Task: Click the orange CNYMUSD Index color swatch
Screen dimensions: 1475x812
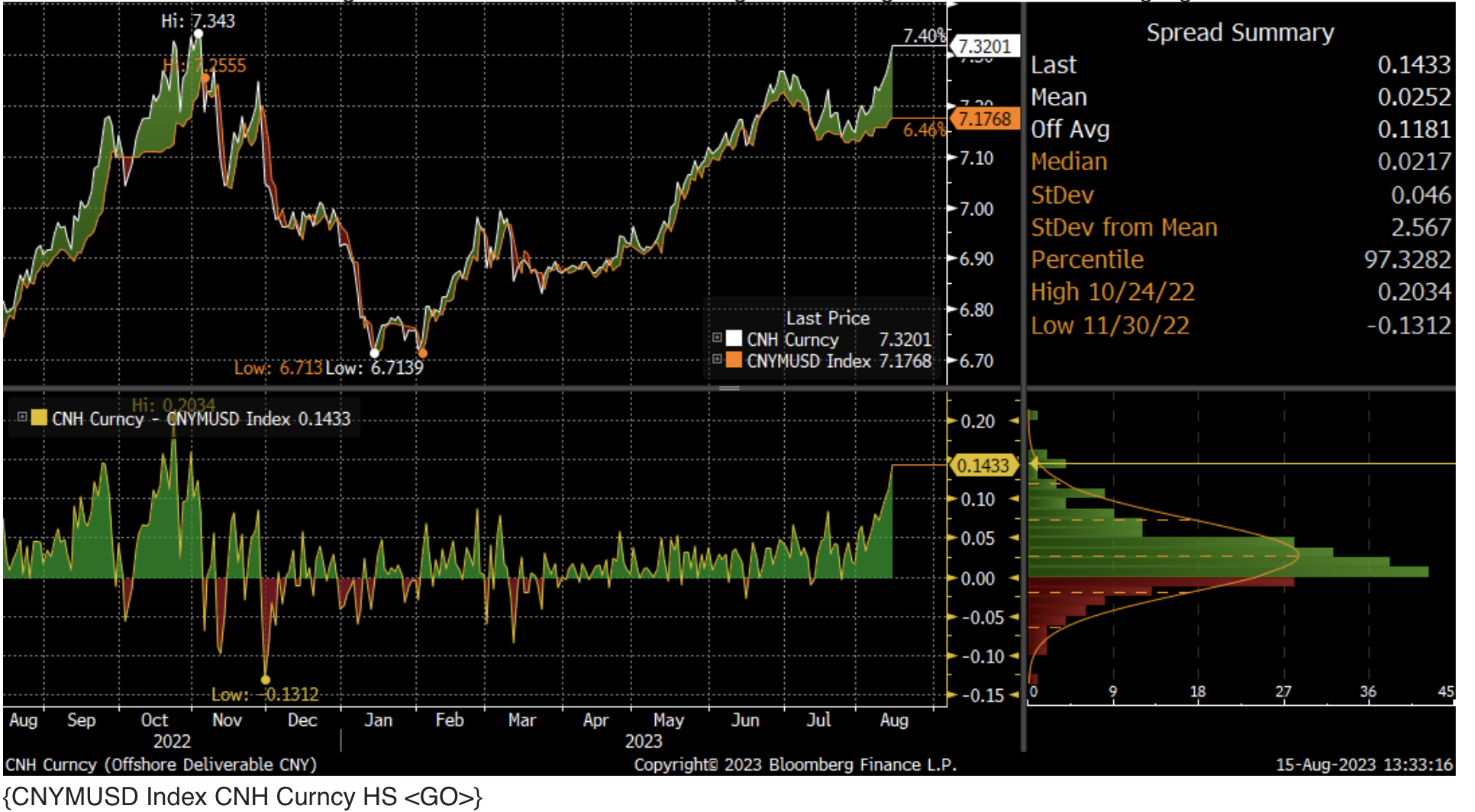Action: [x=734, y=359]
